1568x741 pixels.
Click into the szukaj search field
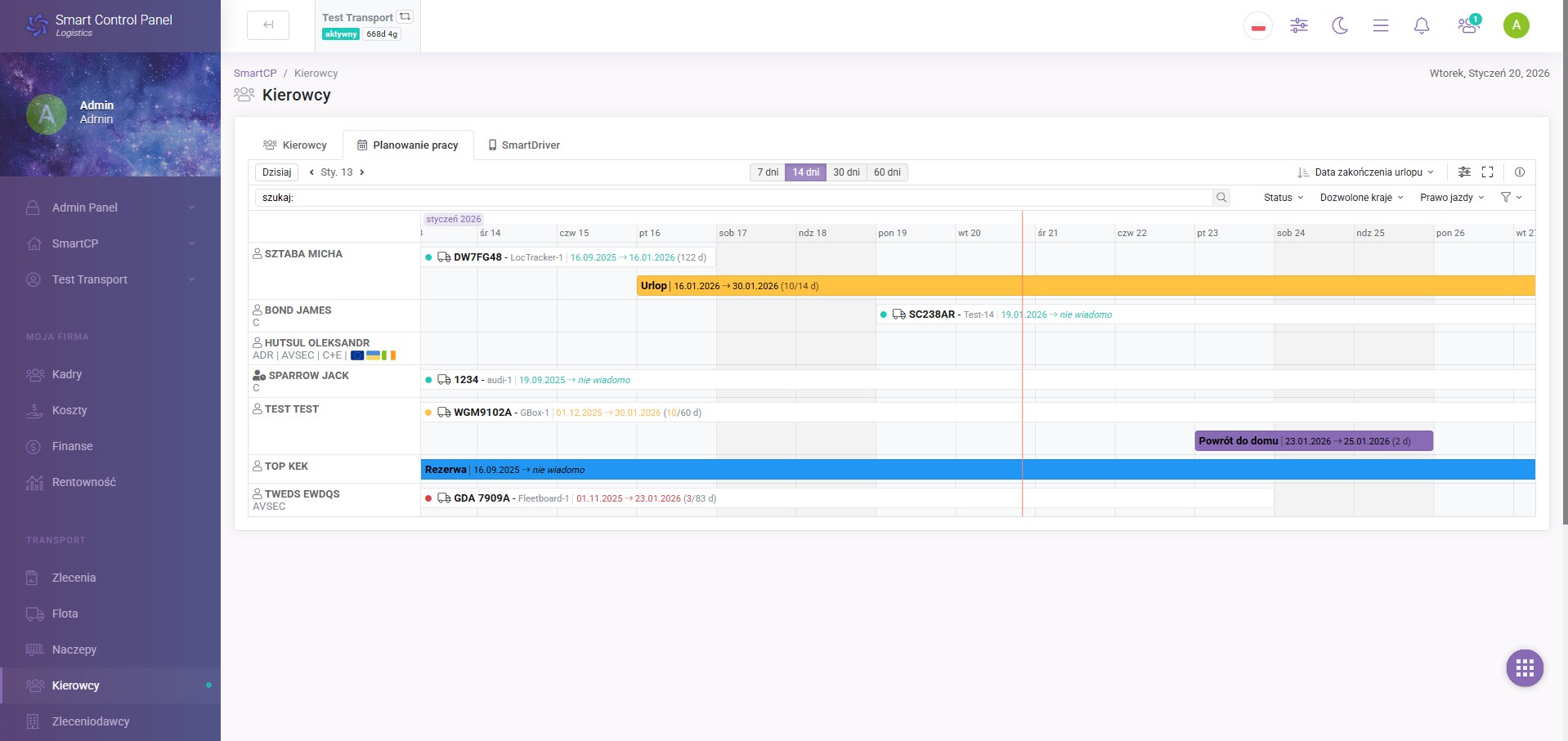pyautogui.click(x=734, y=198)
